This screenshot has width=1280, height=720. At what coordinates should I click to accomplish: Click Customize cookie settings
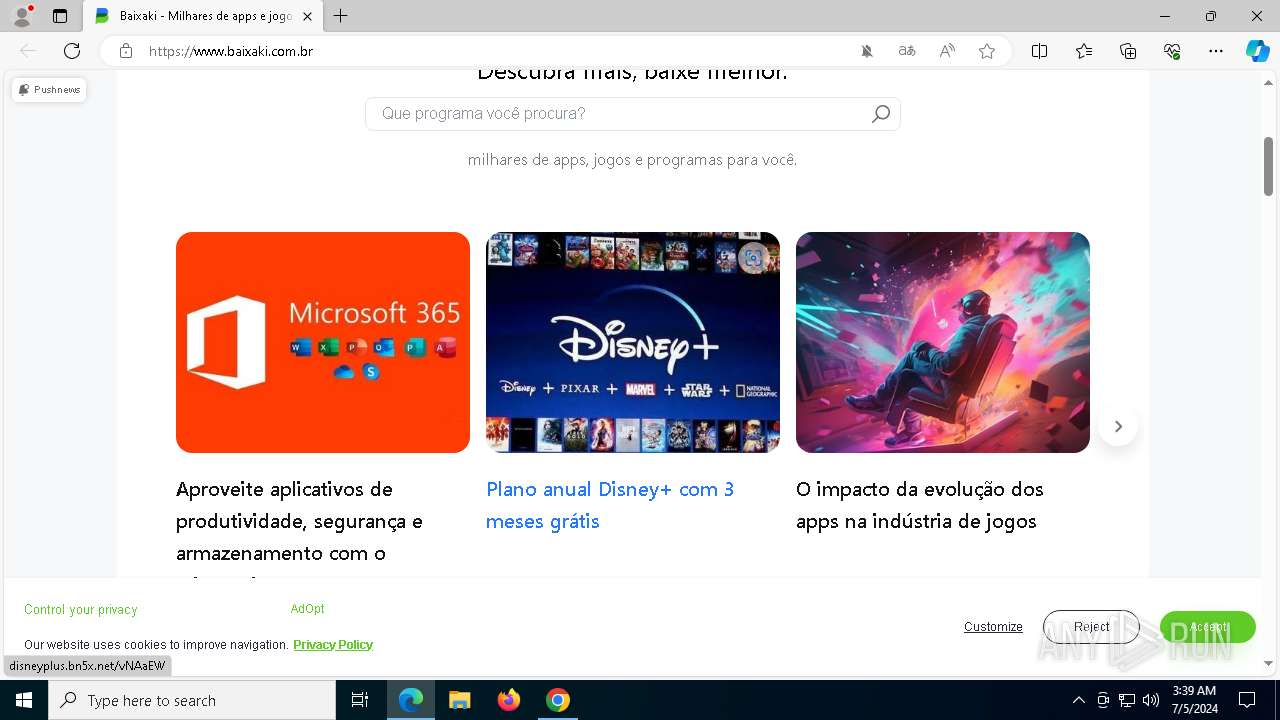(x=993, y=627)
